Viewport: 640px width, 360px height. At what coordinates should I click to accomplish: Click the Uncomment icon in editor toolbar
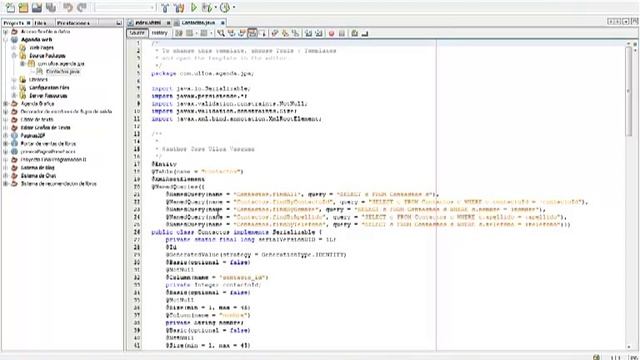pos(365,33)
